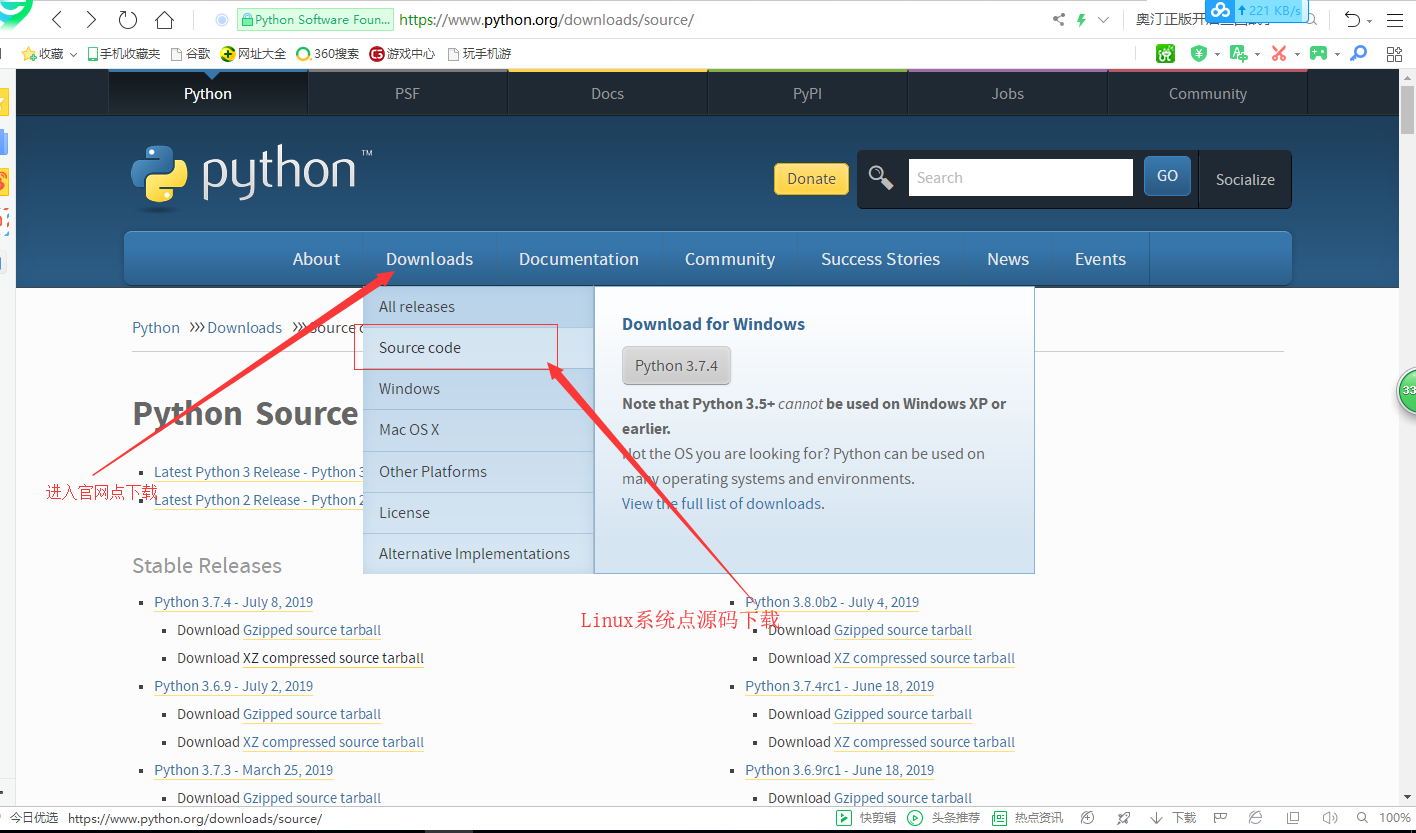1416x833 pixels.
Task: Click the GO search button
Action: [1167, 176]
